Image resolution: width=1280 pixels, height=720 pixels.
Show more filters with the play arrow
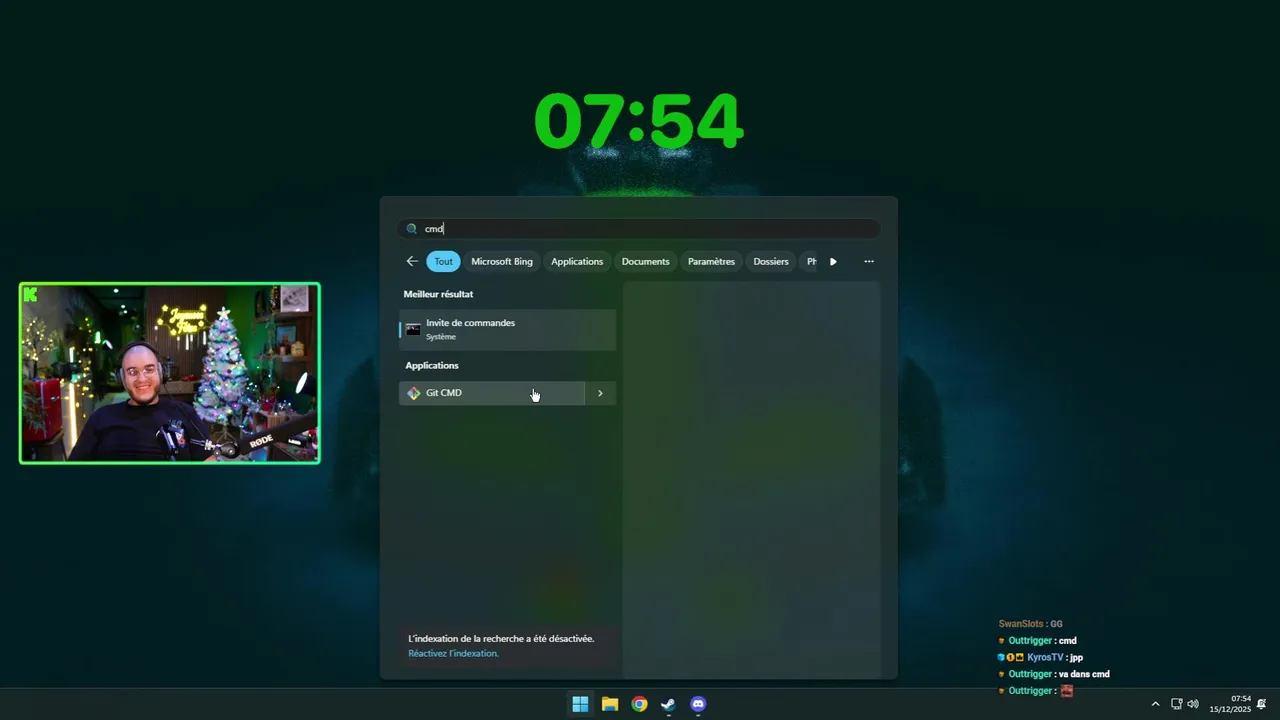pos(833,262)
